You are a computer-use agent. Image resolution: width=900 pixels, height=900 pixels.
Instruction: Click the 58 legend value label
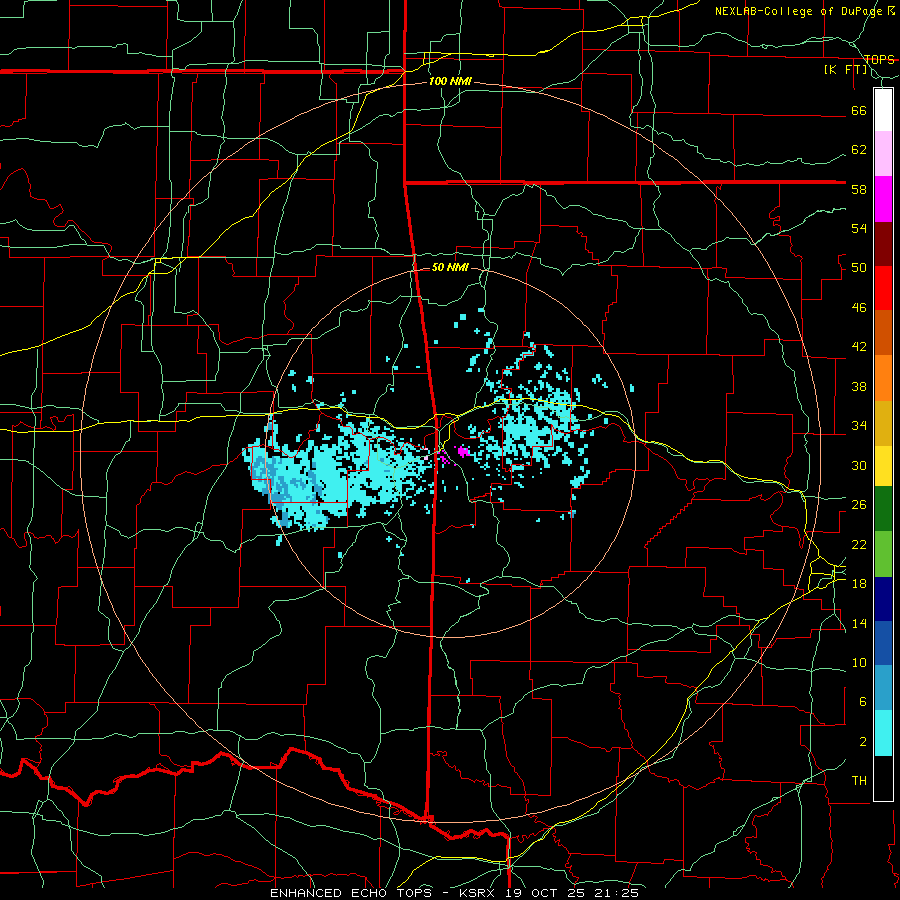pos(859,189)
